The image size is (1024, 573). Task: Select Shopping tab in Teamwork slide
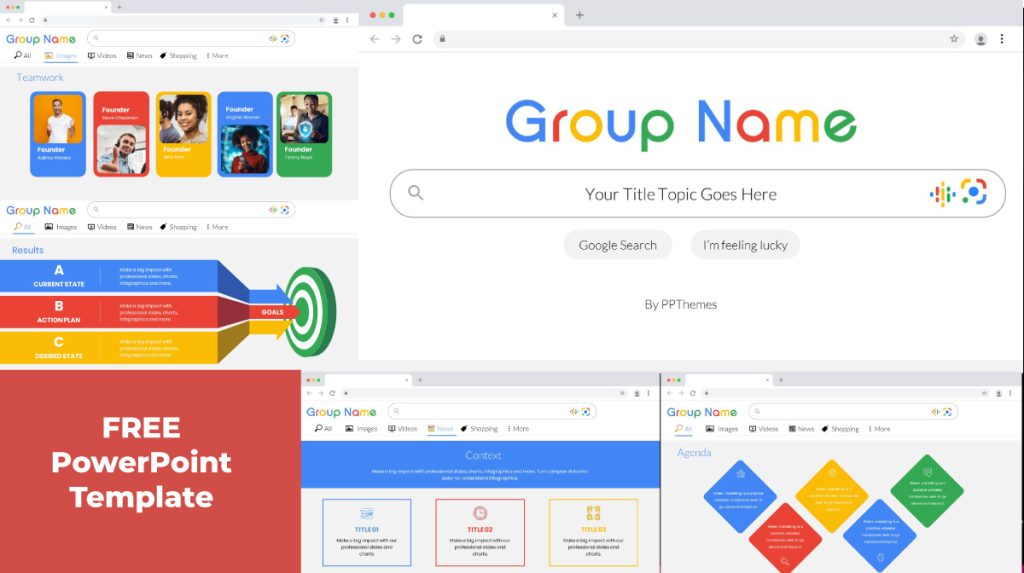178,56
